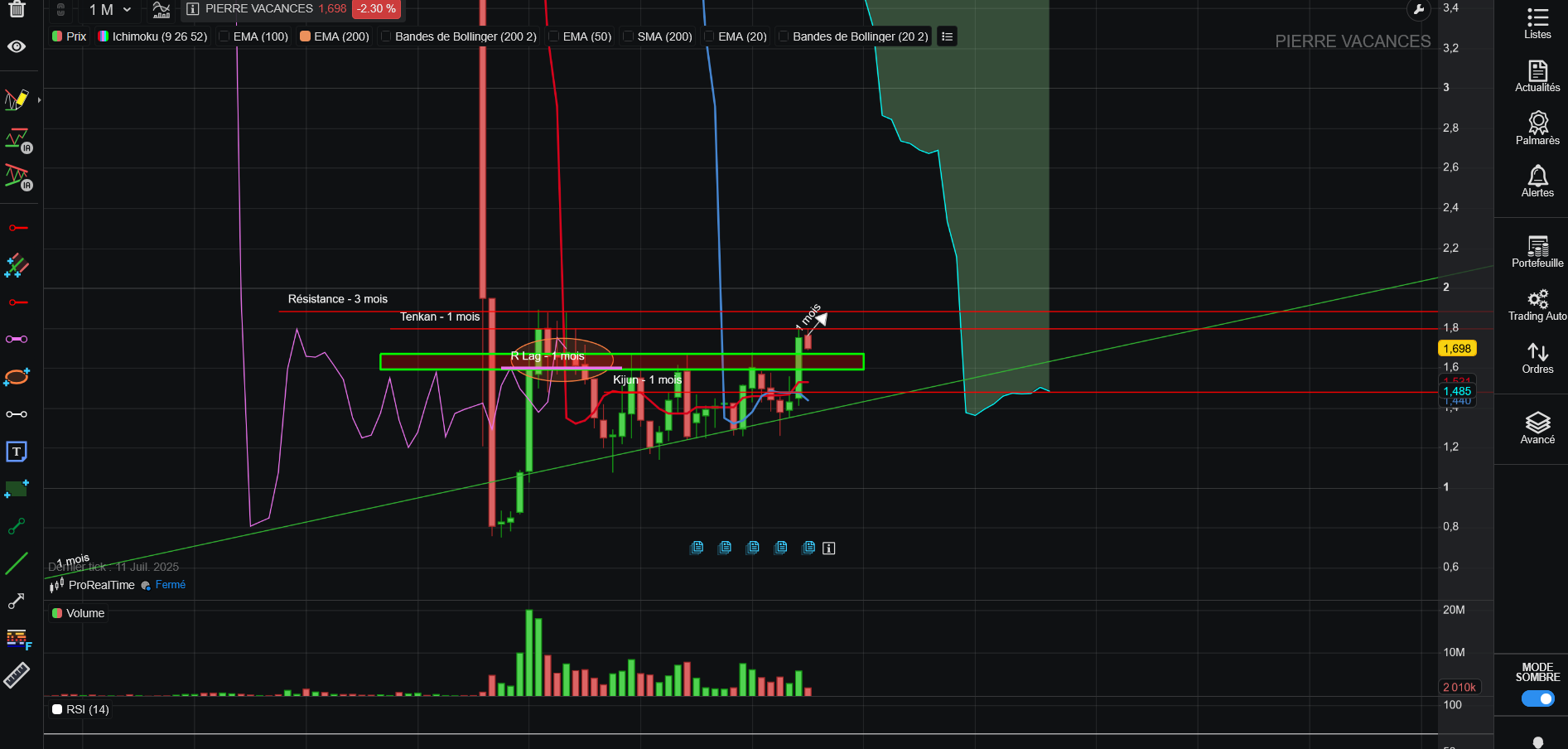Image resolution: width=1568 pixels, height=749 pixels.
Task: Open Trading Auto settings
Action: pos(1537,305)
